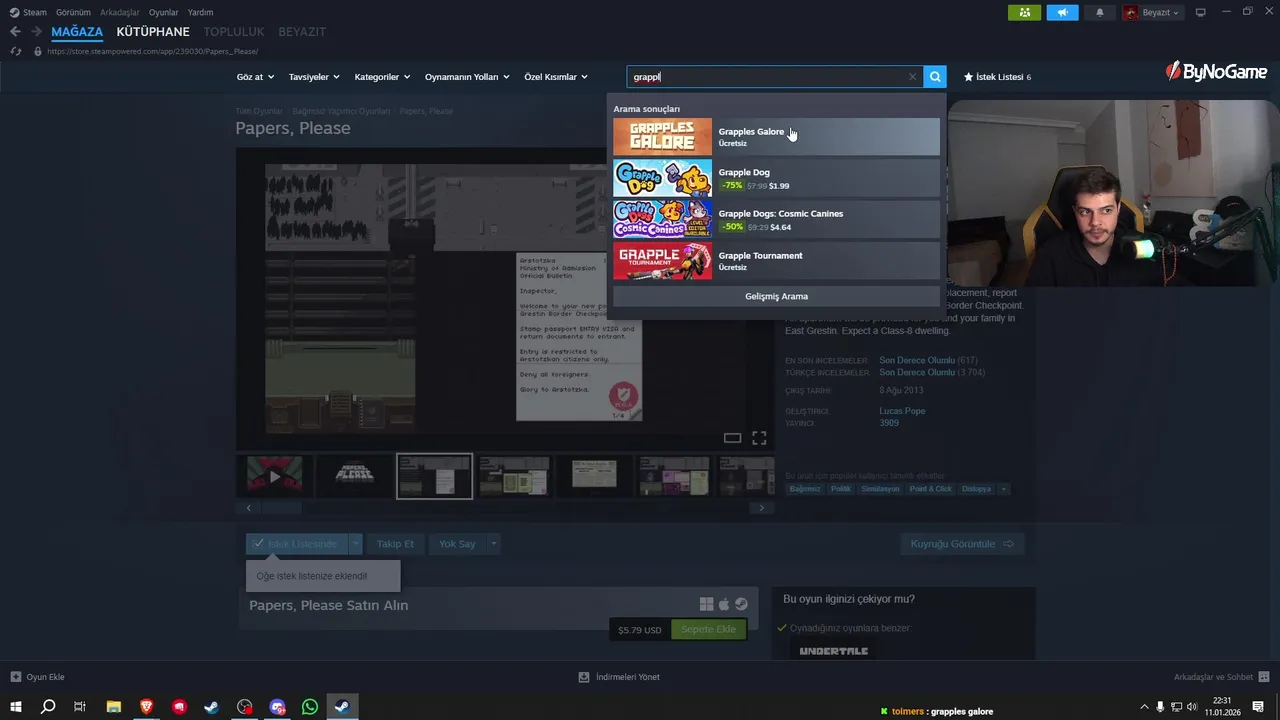Open the notifications bell

1100,13
